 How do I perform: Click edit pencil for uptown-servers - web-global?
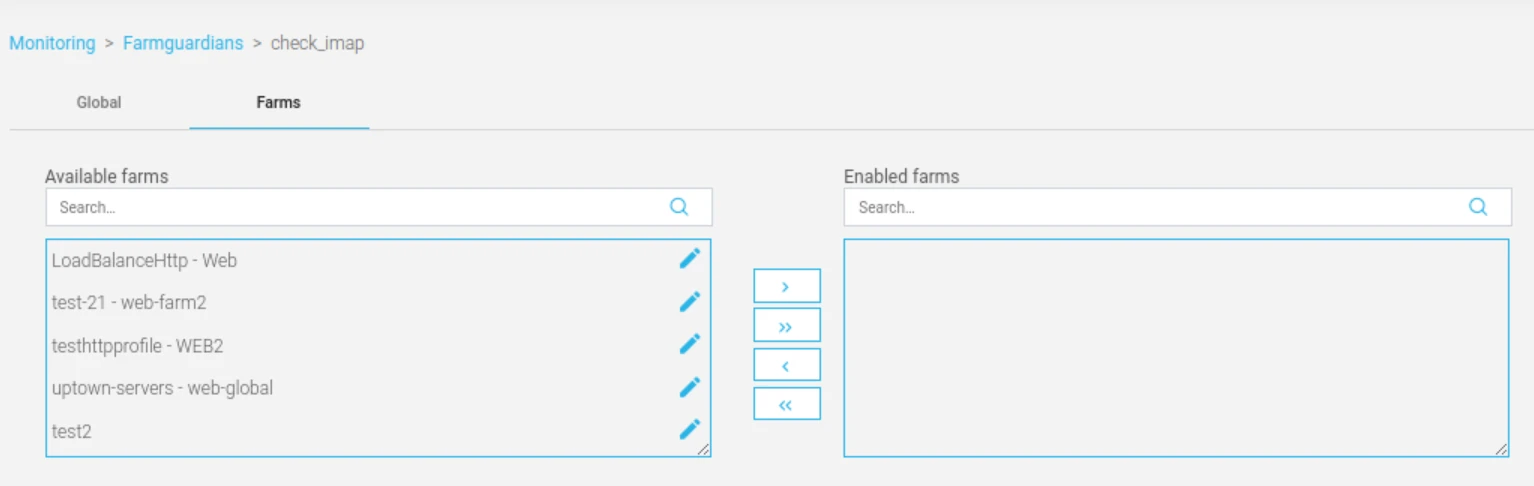point(690,387)
